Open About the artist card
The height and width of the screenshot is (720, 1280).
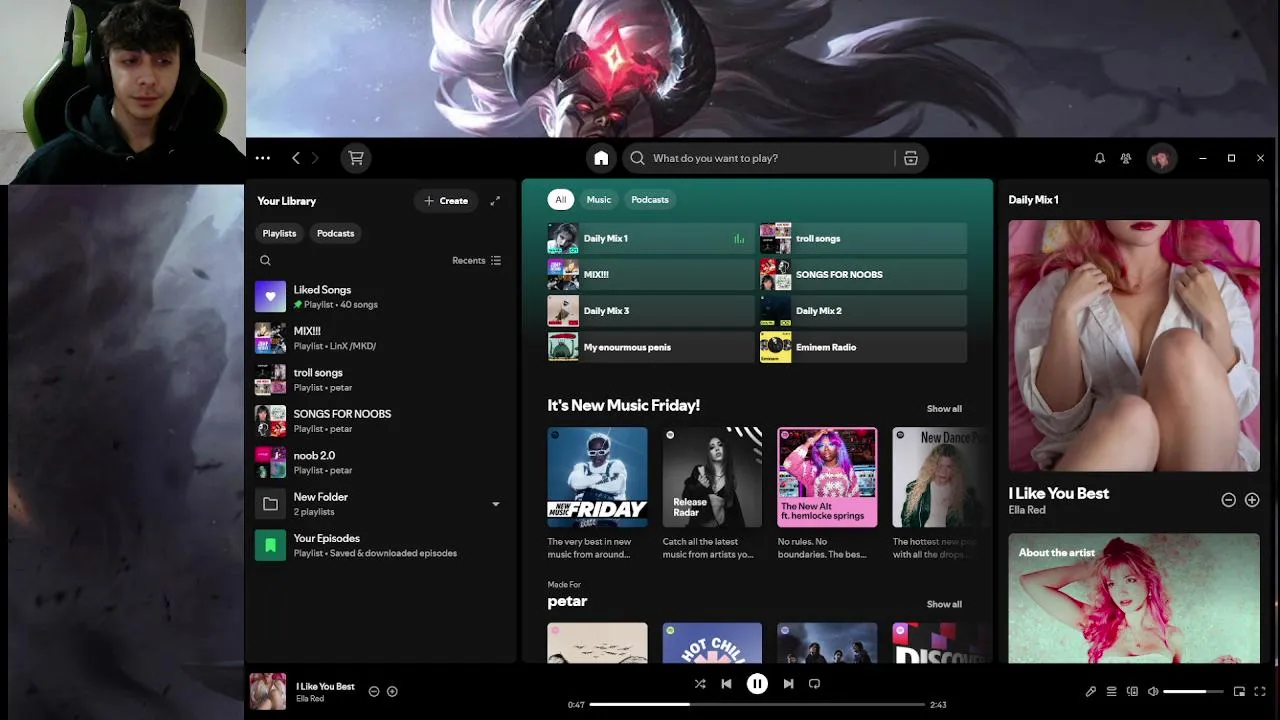point(1134,598)
